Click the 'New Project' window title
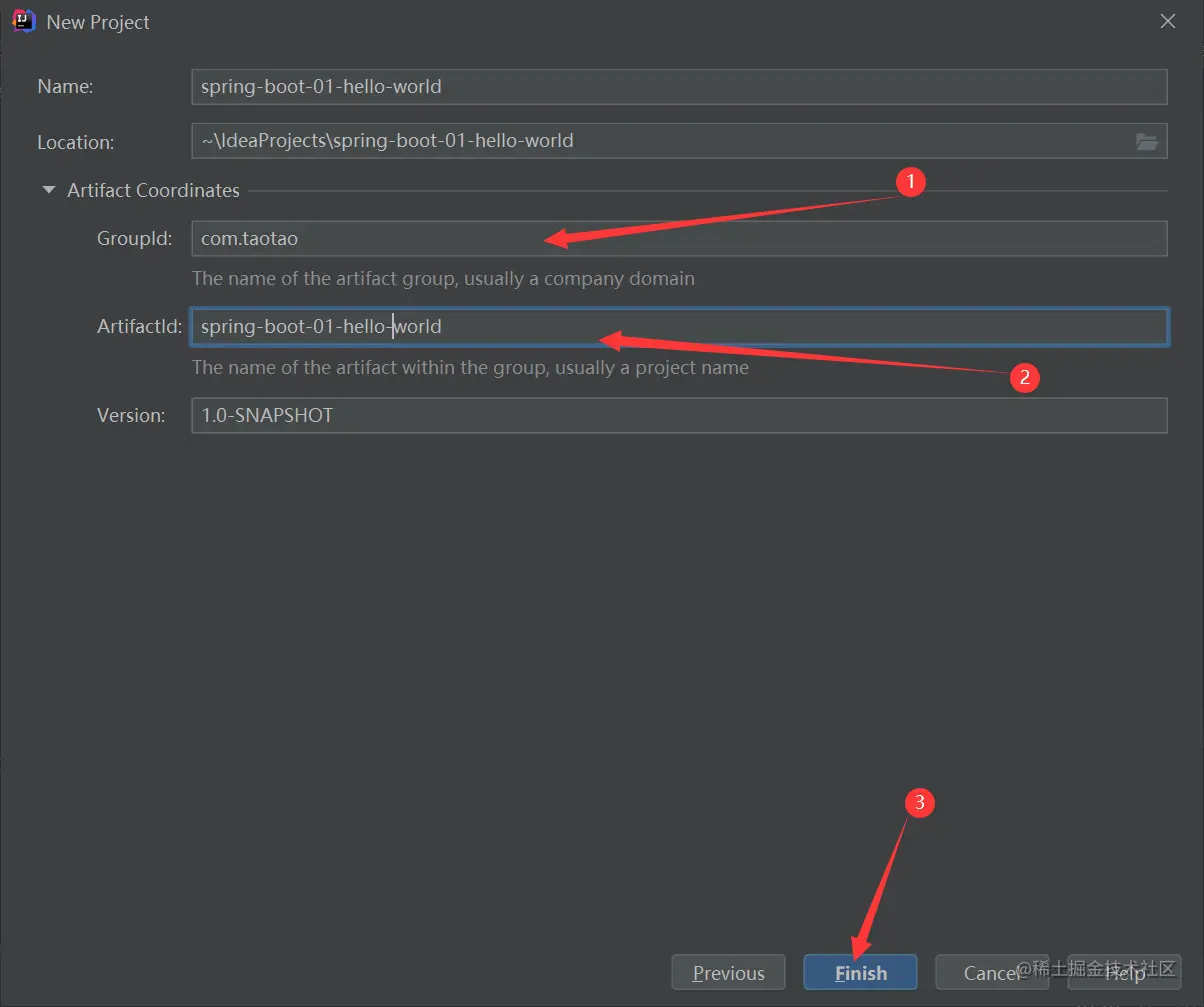The height and width of the screenshot is (1007, 1204). click(98, 22)
